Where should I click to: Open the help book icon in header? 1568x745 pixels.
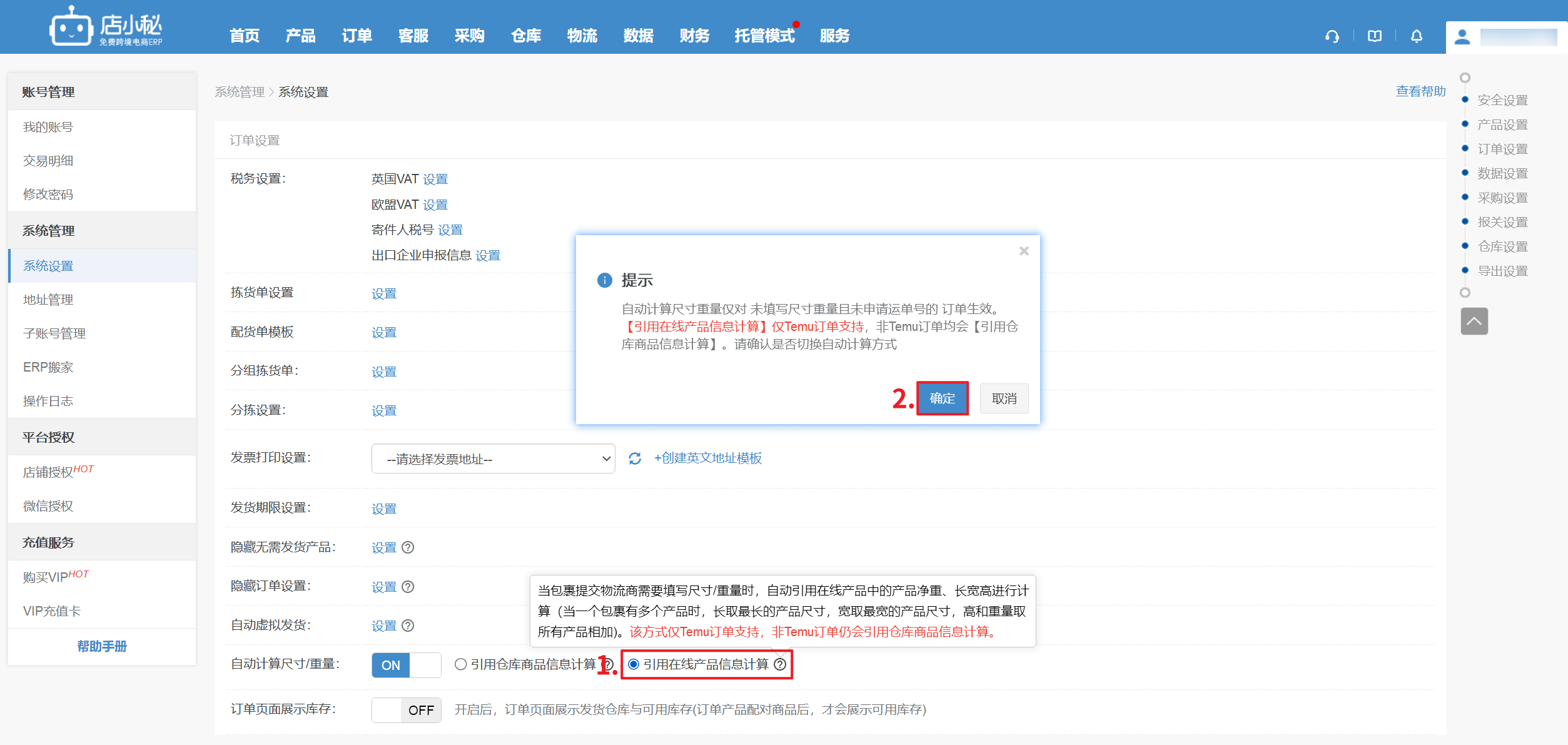1374,36
